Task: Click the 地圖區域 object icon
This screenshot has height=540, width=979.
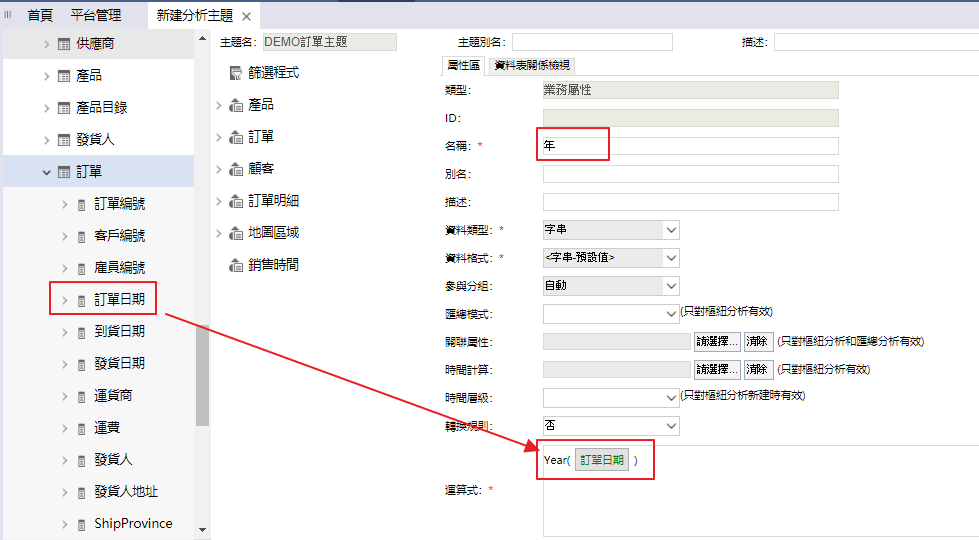Action: [x=236, y=233]
